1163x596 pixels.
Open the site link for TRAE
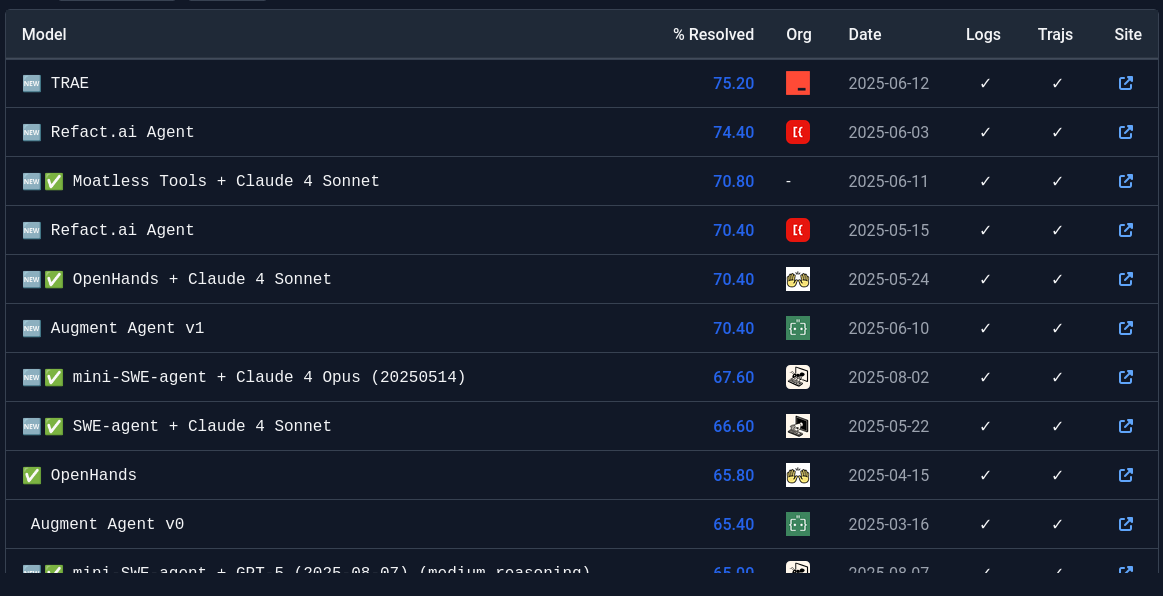(x=1125, y=83)
